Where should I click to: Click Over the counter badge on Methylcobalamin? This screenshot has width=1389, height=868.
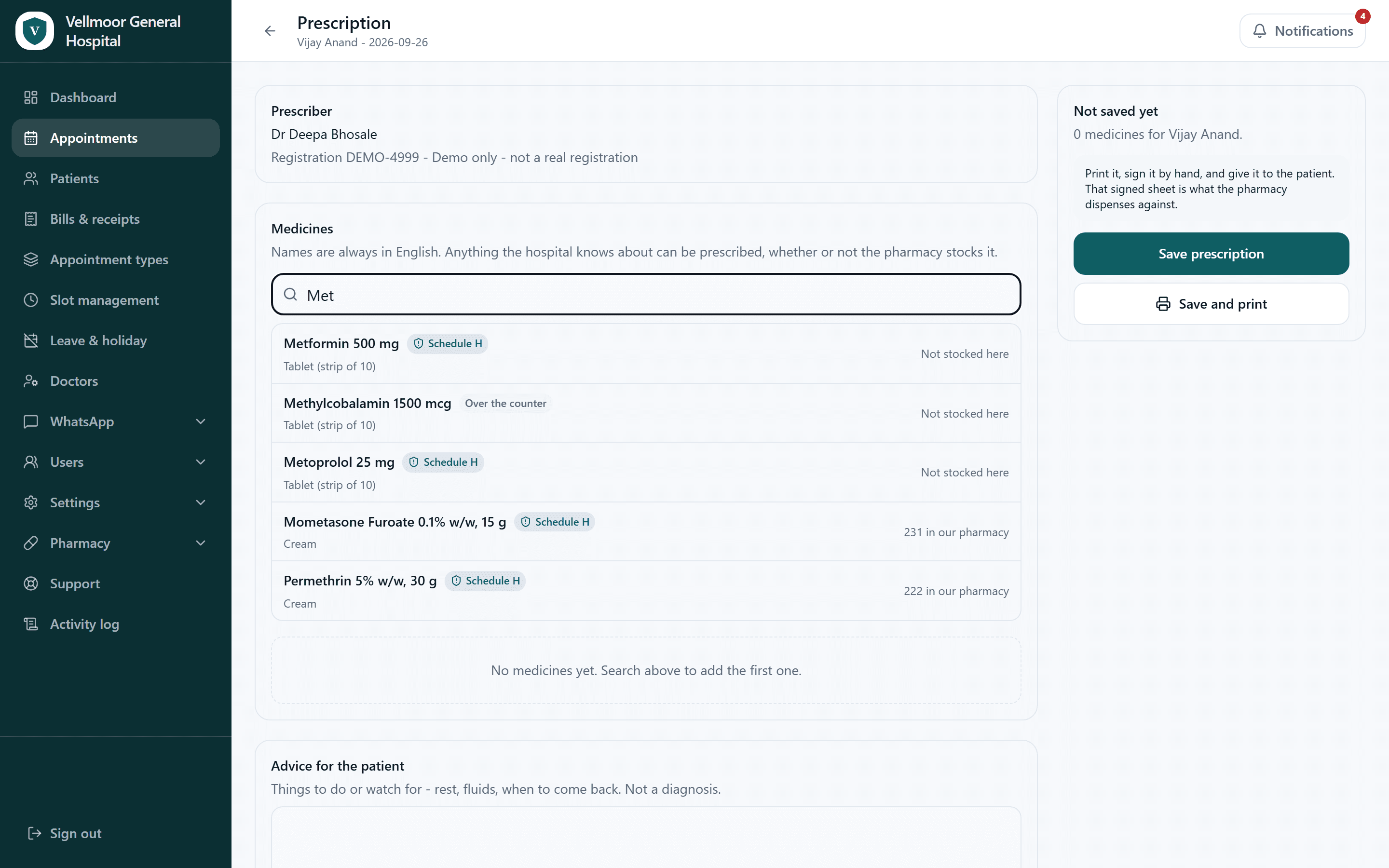pos(505,404)
